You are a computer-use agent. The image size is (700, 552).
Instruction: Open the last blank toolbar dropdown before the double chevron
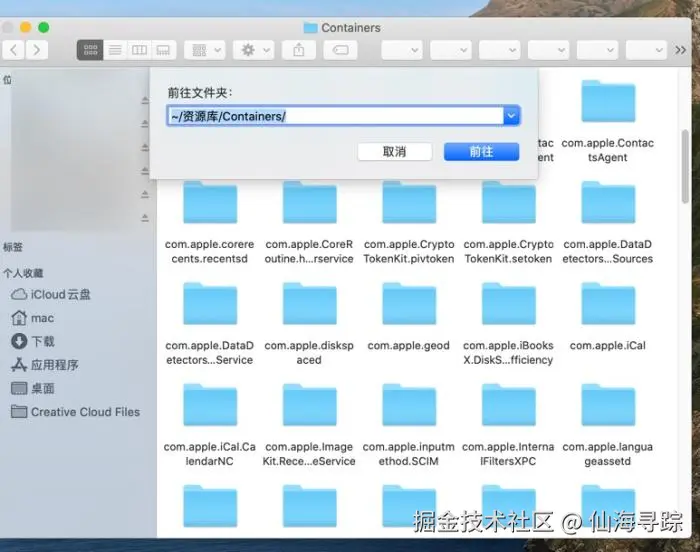(x=646, y=50)
